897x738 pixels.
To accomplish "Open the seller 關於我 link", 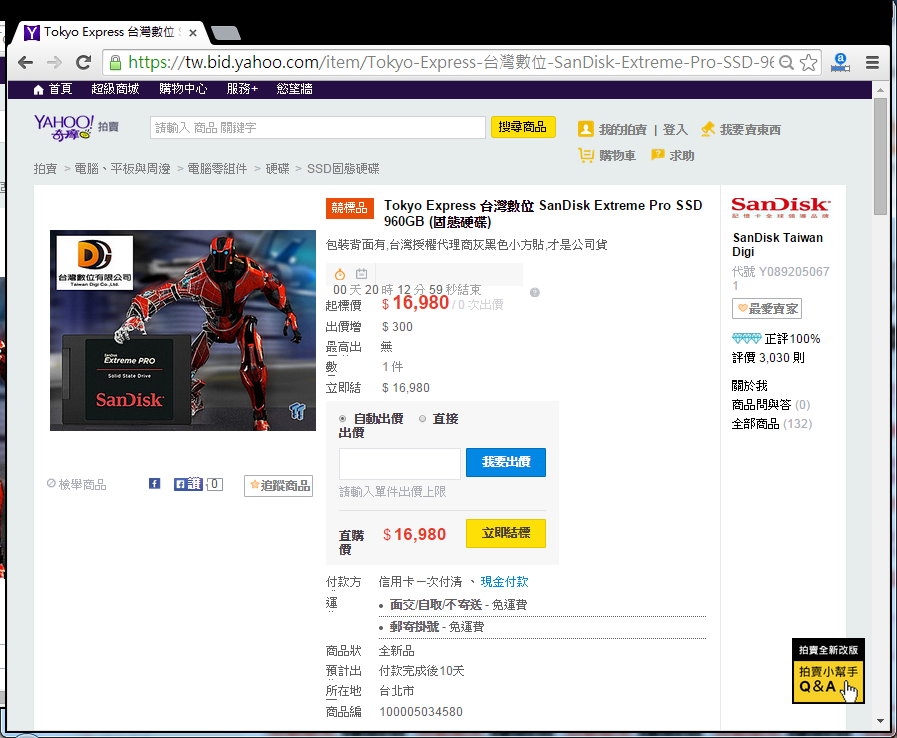I will pyautogui.click(x=749, y=386).
